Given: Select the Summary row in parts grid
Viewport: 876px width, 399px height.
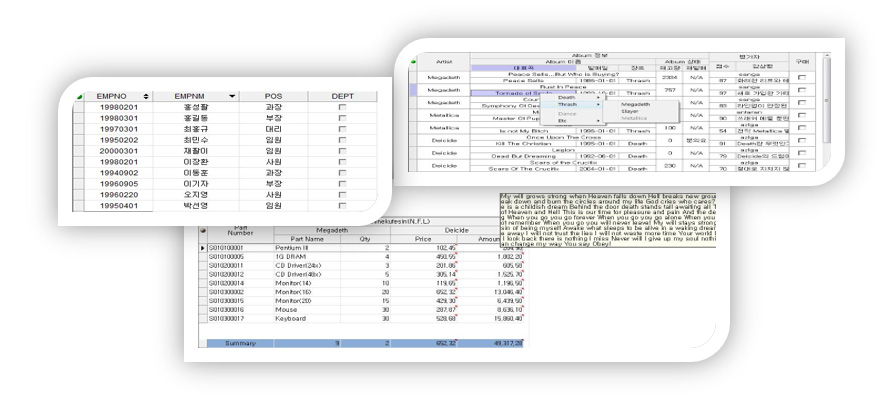Looking at the screenshot, I should 365,343.
